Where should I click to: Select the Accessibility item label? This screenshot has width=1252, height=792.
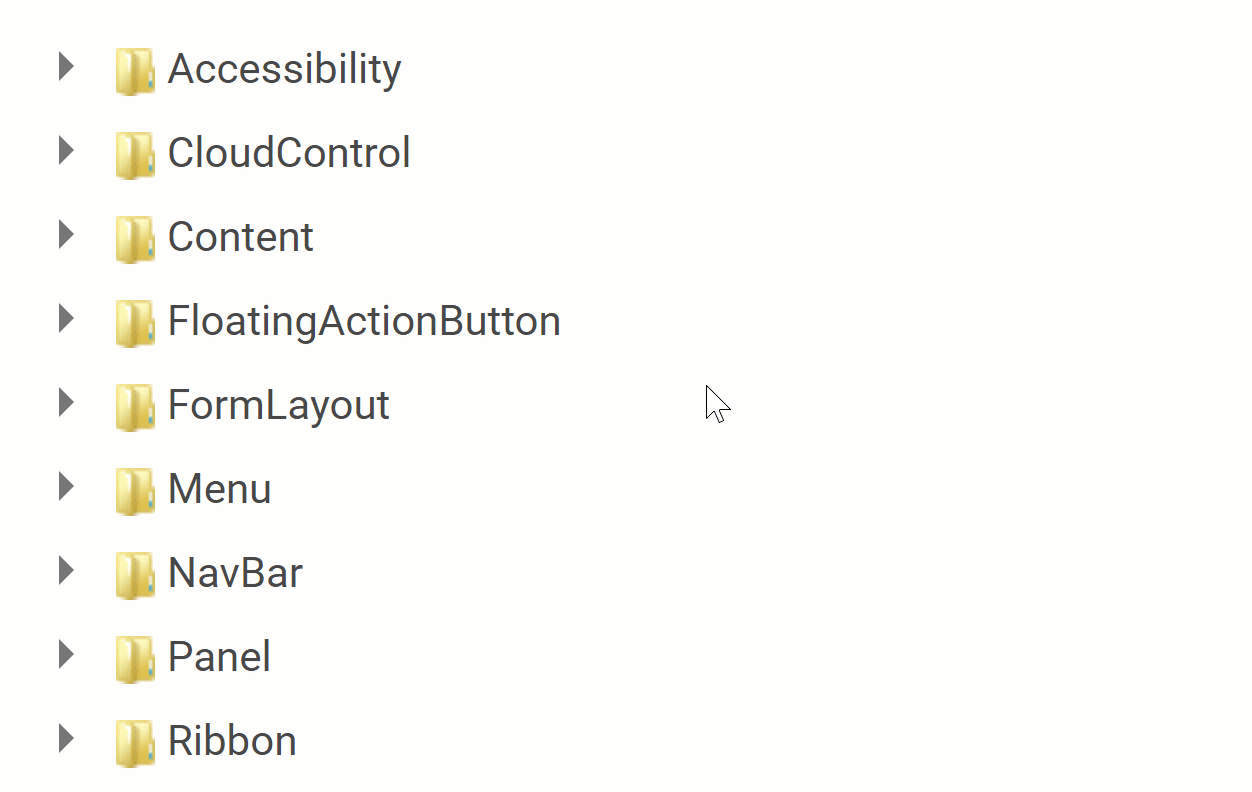coord(284,69)
